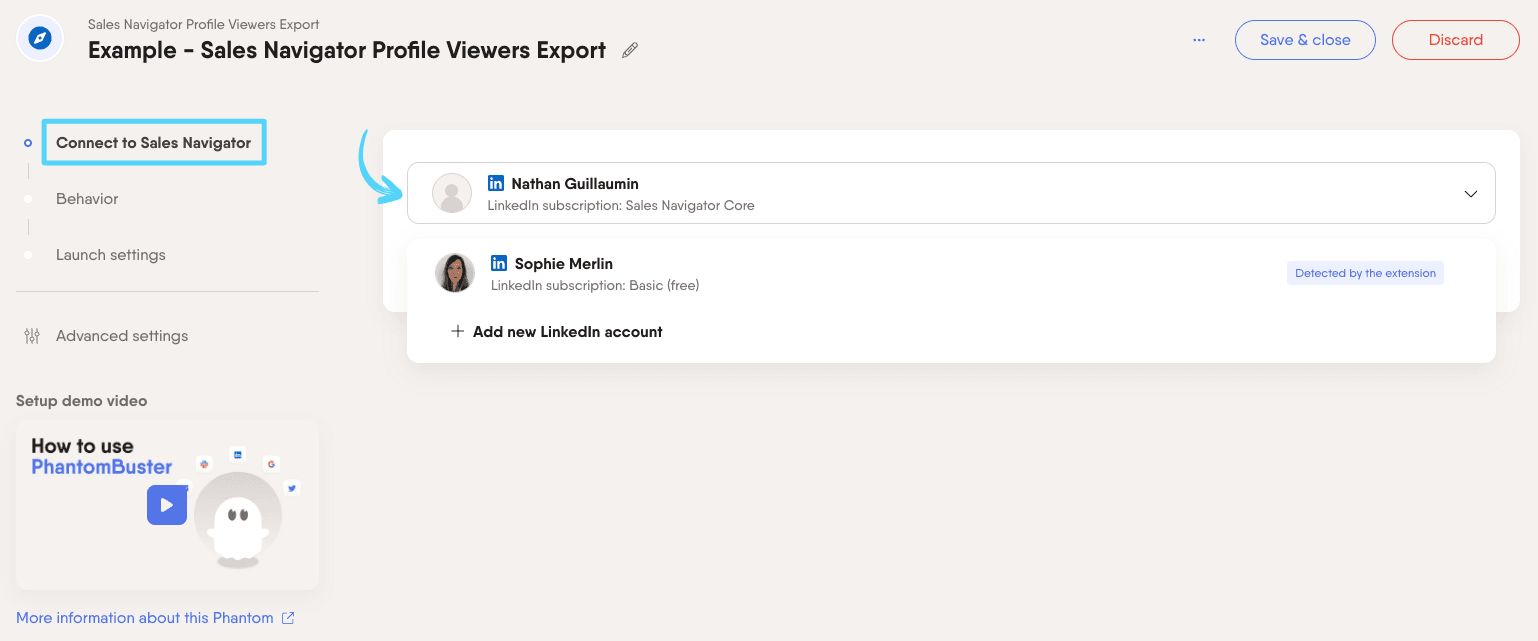Click Sales Navigator Profile Viewers Export subtitle
This screenshot has height=641, width=1538.
204,24
